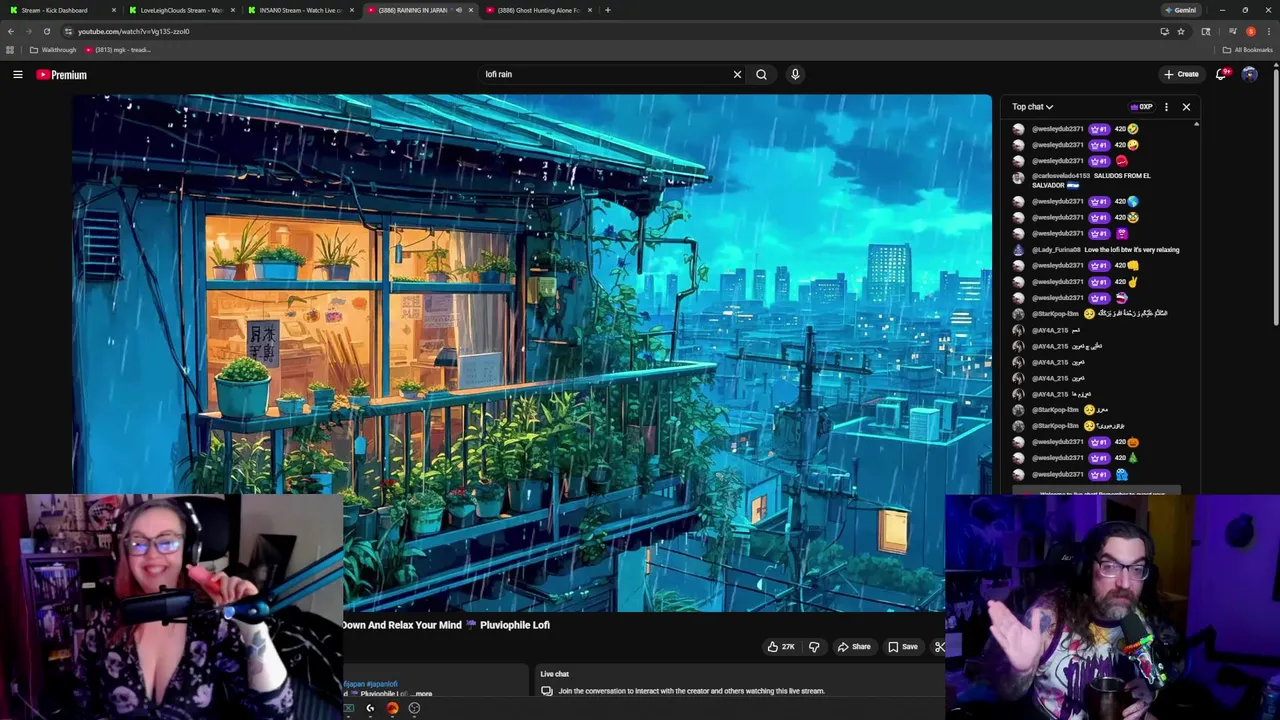Switch to Ghost Hunting Alone tab

click(x=538, y=10)
